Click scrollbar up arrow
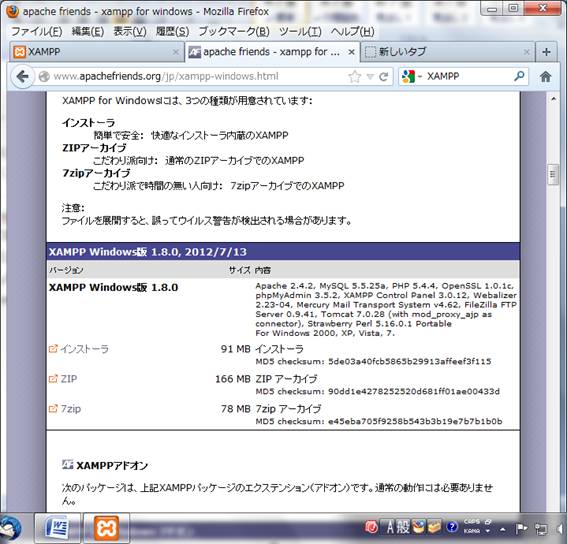 pos(553,99)
